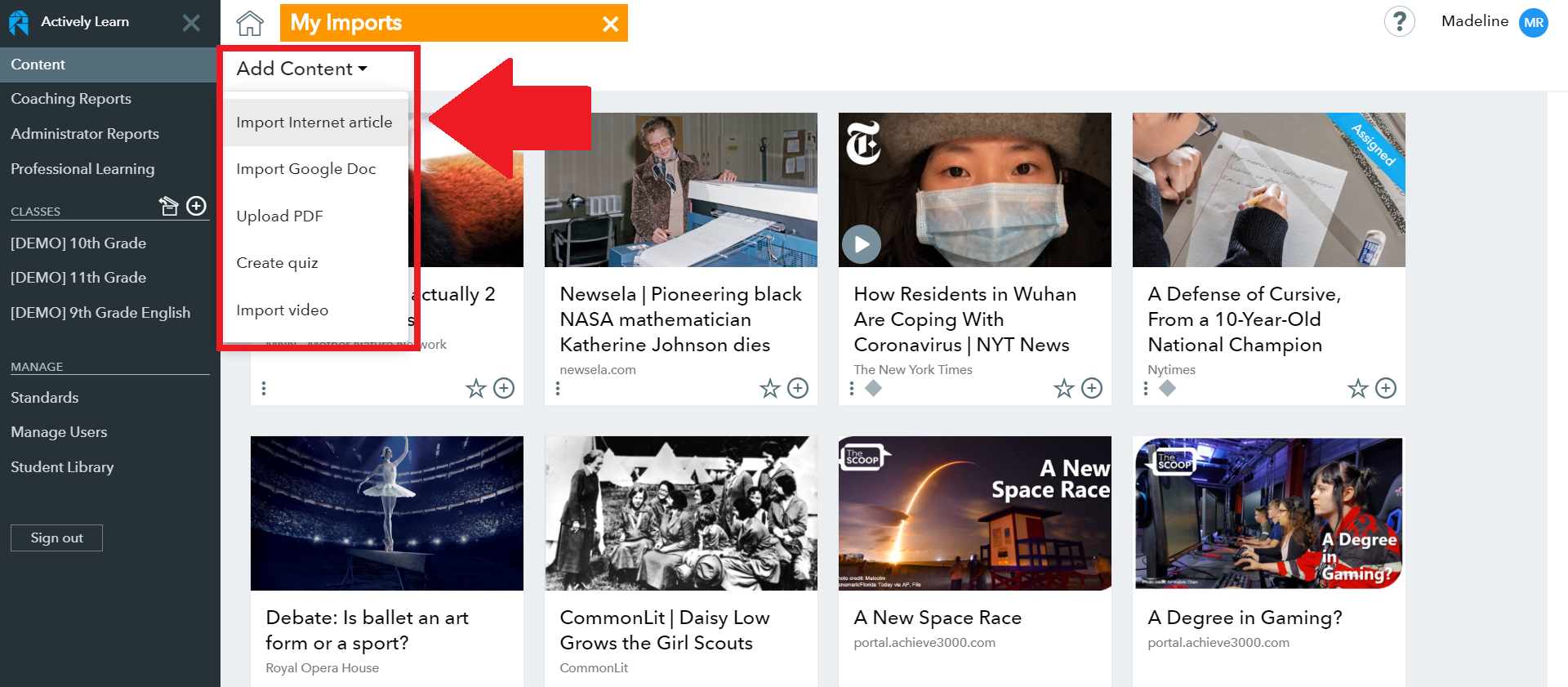The width and height of the screenshot is (1568, 687).
Task: Star the Newsela Katherine Johnson article
Action: coord(770,388)
